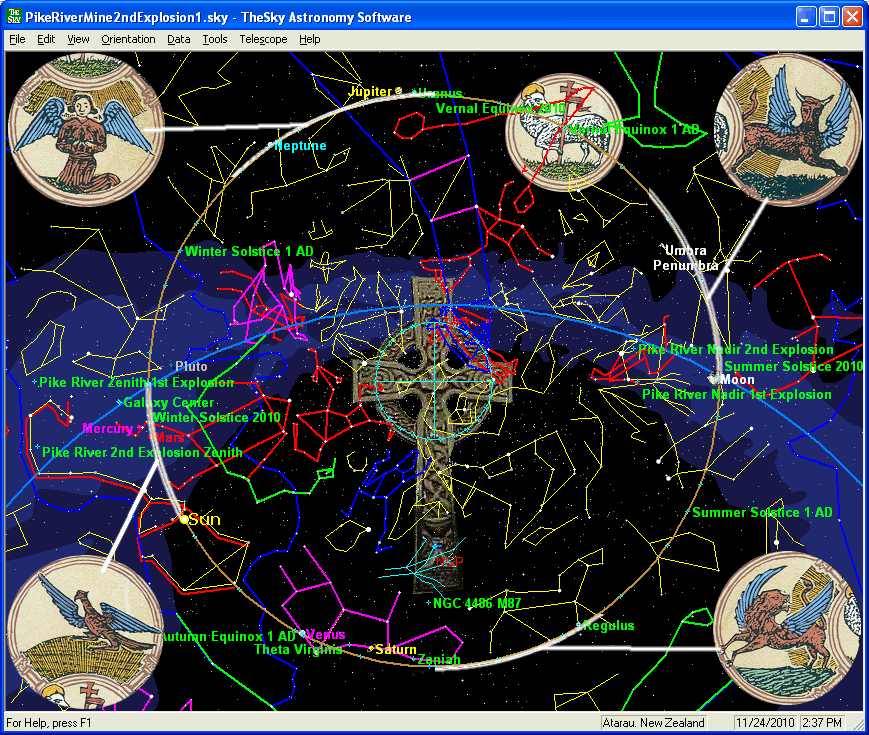Click the Atarau, New Zealand location in status bar
The image size is (869, 735).
click(654, 722)
